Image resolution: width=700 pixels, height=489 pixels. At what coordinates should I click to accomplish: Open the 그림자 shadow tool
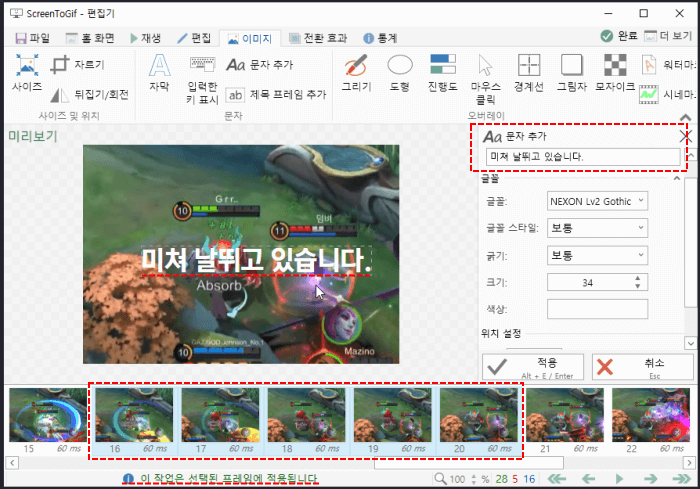point(571,73)
